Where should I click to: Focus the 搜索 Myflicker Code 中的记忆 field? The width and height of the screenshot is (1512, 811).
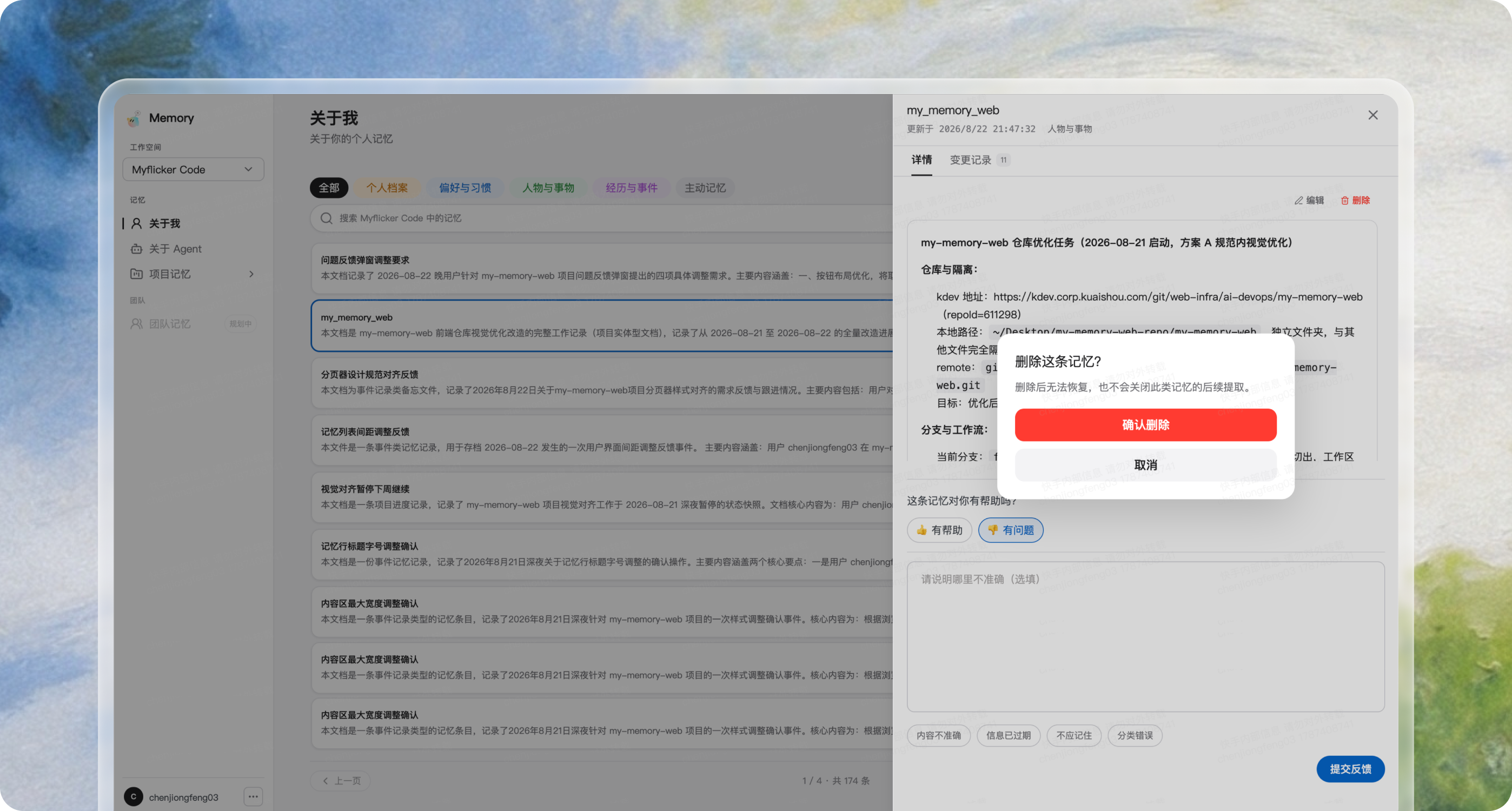pos(602,218)
